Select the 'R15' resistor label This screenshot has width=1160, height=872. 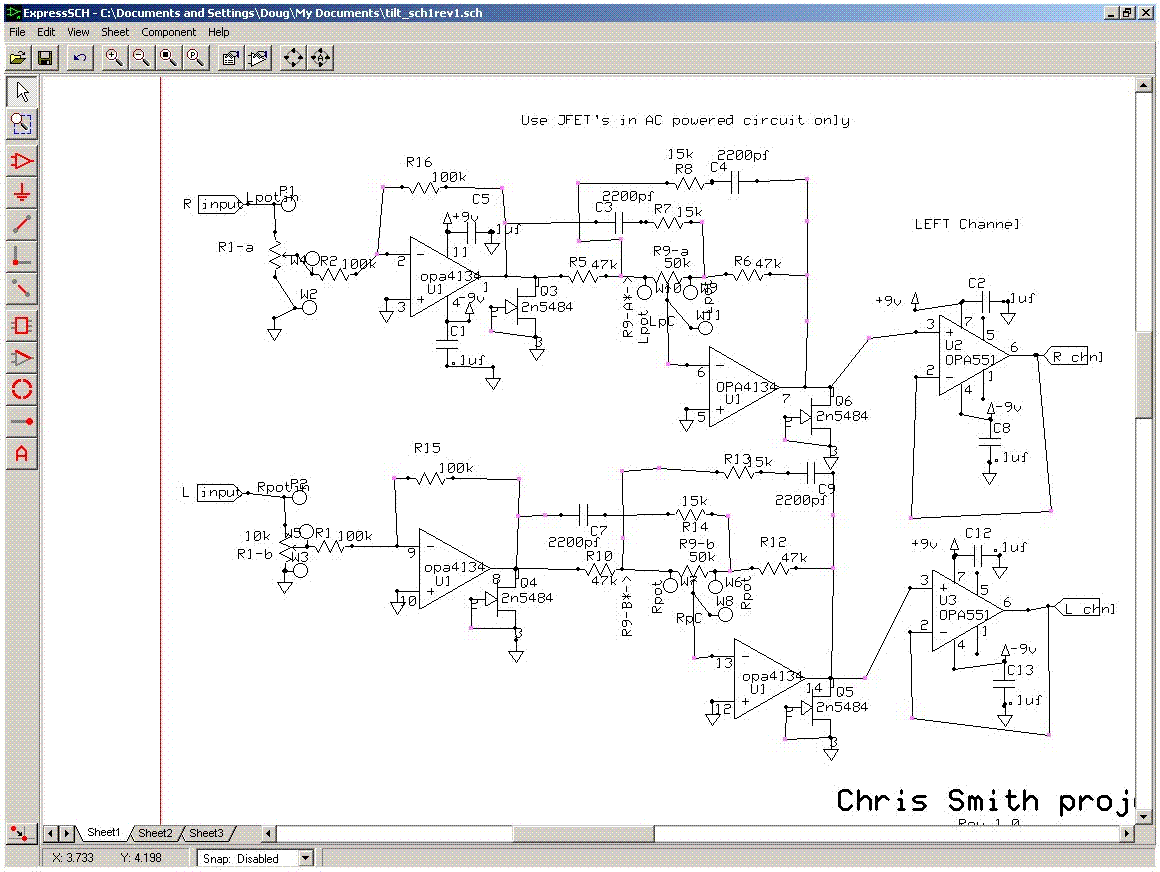(427, 448)
